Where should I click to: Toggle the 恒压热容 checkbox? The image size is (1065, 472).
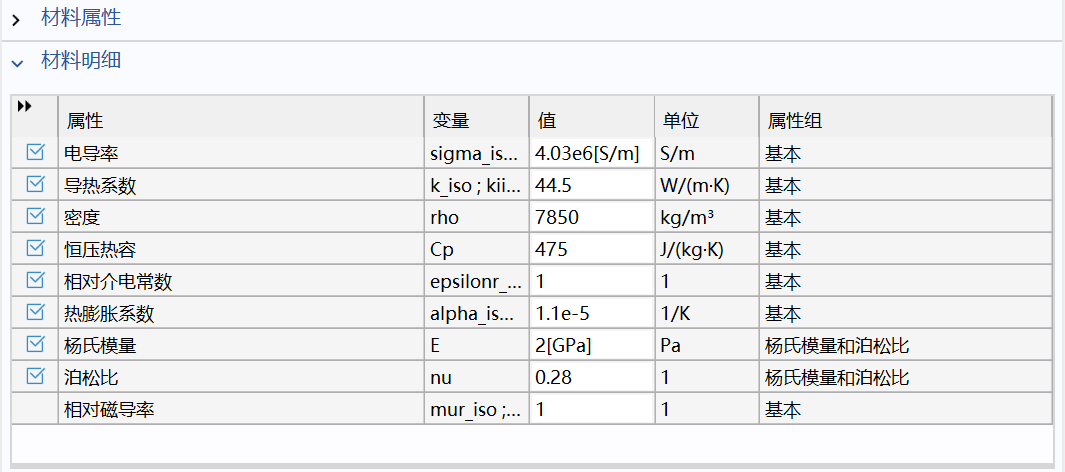tap(35, 248)
